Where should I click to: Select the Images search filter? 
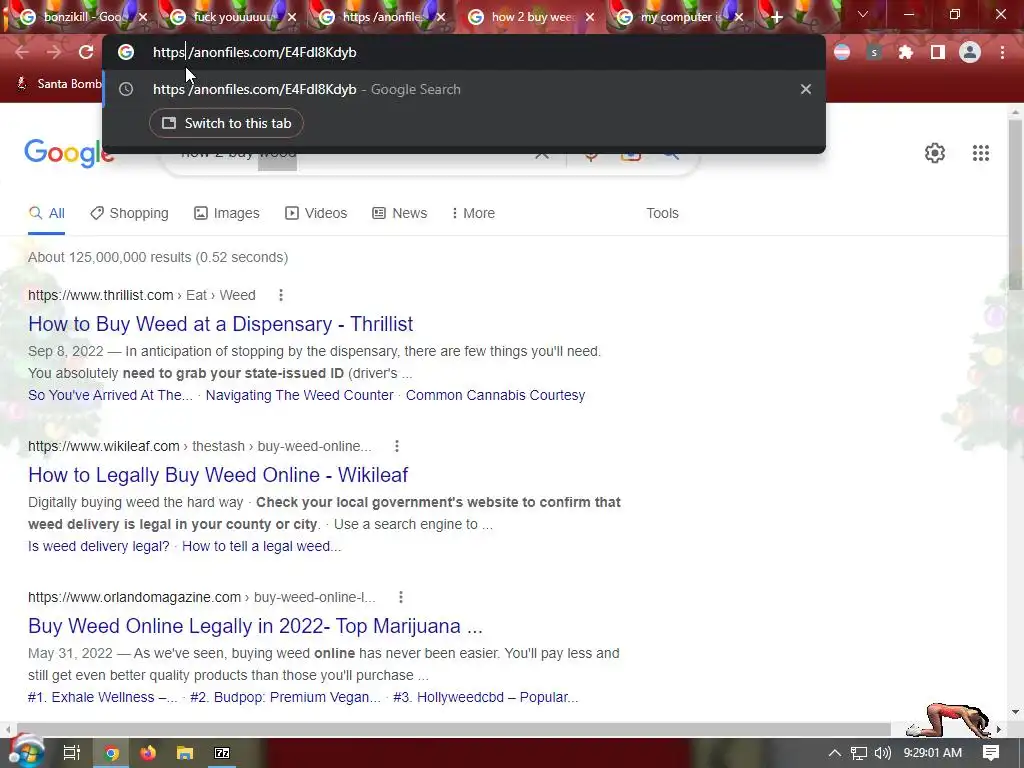tap(227, 213)
